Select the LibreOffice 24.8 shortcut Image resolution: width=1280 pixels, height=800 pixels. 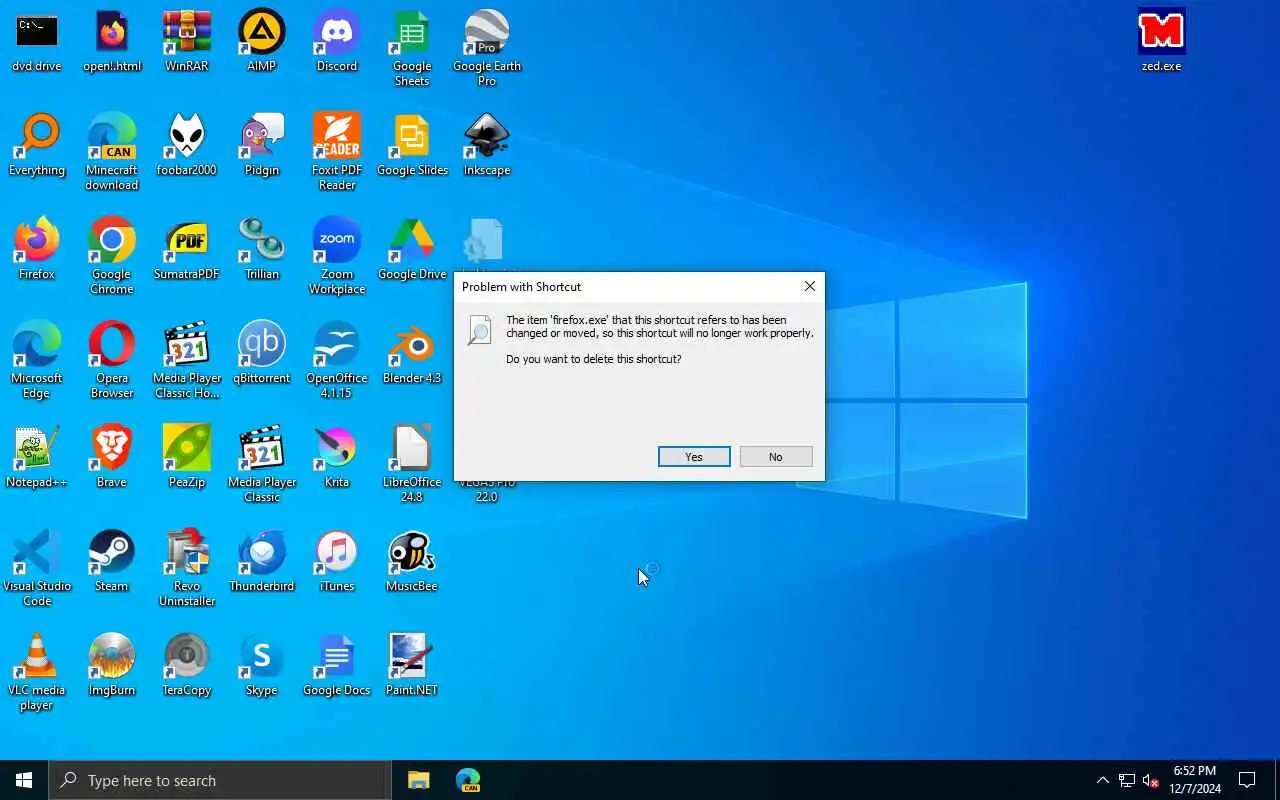pyautogui.click(x=412, y=464)
